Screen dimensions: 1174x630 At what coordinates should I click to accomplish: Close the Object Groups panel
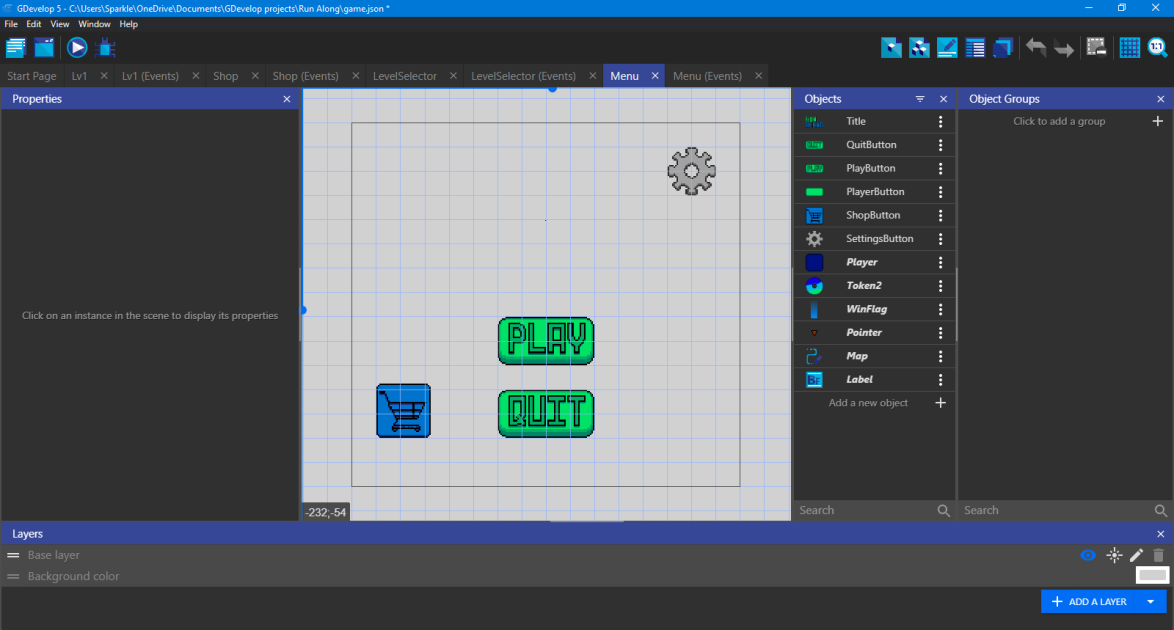1161,99
